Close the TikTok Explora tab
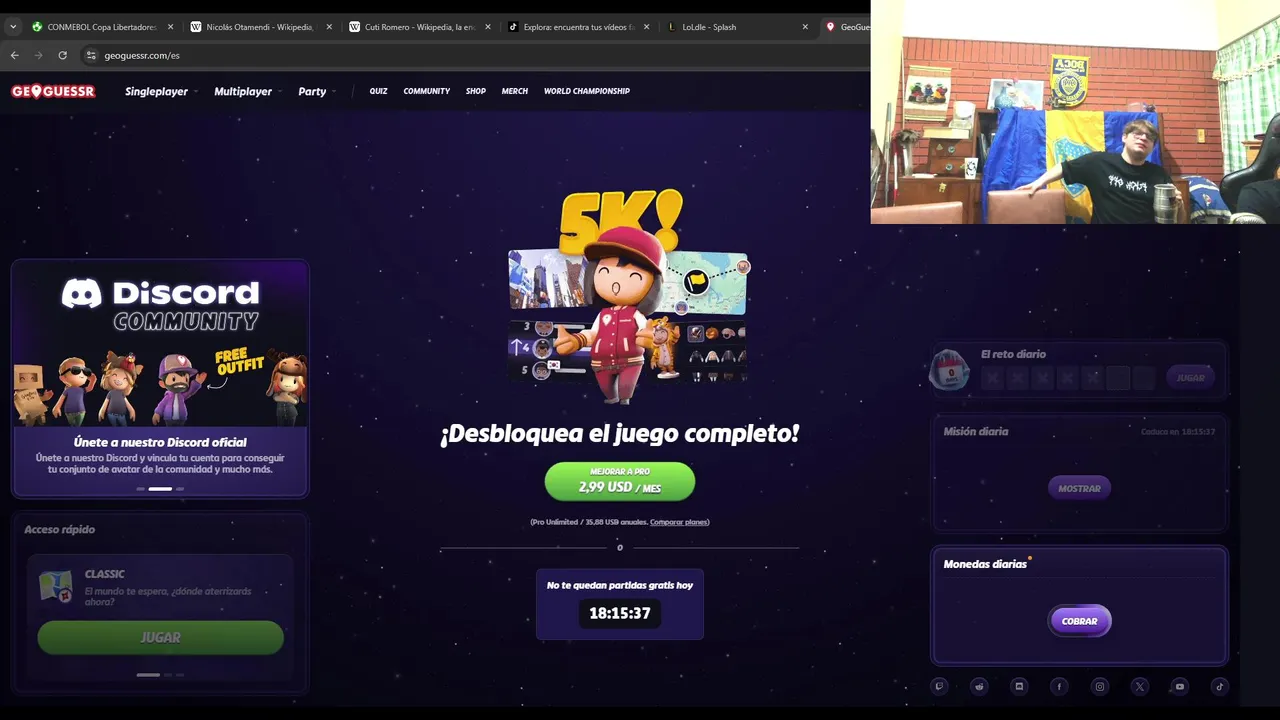Viewport: 1280px width, 720px height. [x=646, y=27]
